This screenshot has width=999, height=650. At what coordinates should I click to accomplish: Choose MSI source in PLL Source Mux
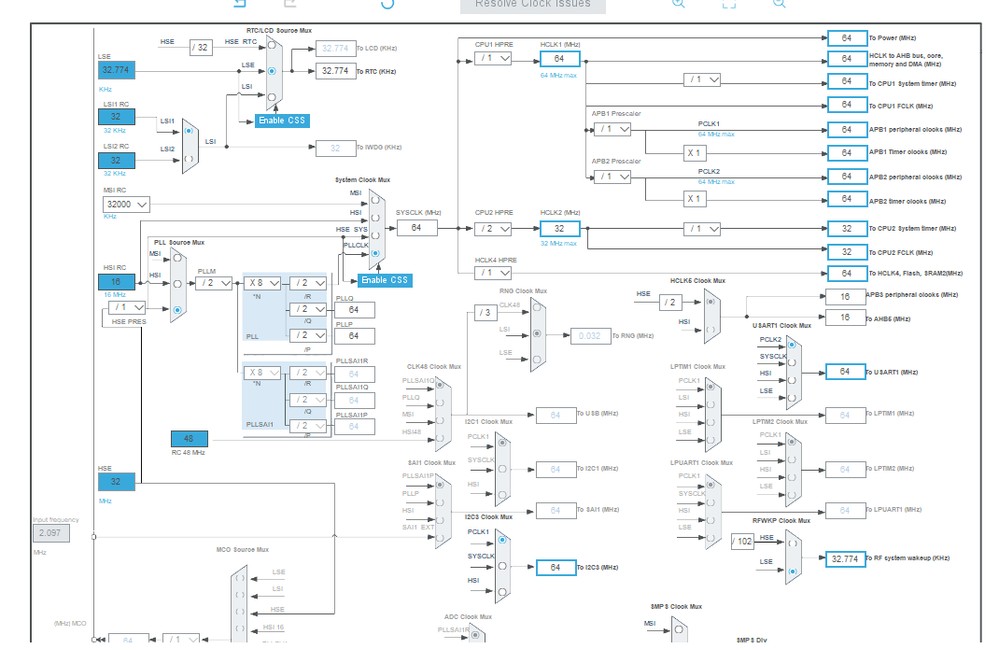tap(177, 259)
